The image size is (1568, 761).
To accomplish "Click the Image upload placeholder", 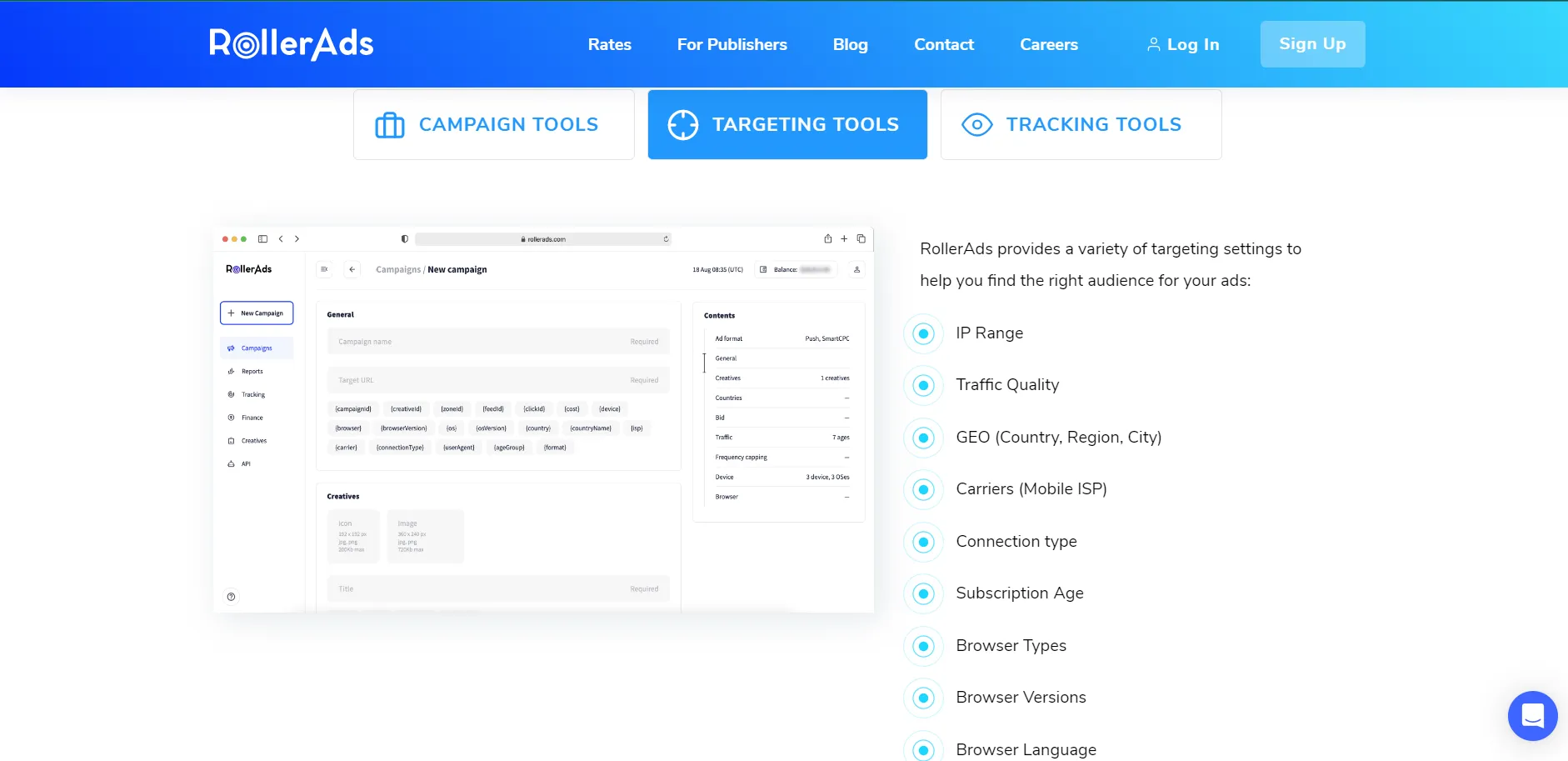I will (425, 537).
